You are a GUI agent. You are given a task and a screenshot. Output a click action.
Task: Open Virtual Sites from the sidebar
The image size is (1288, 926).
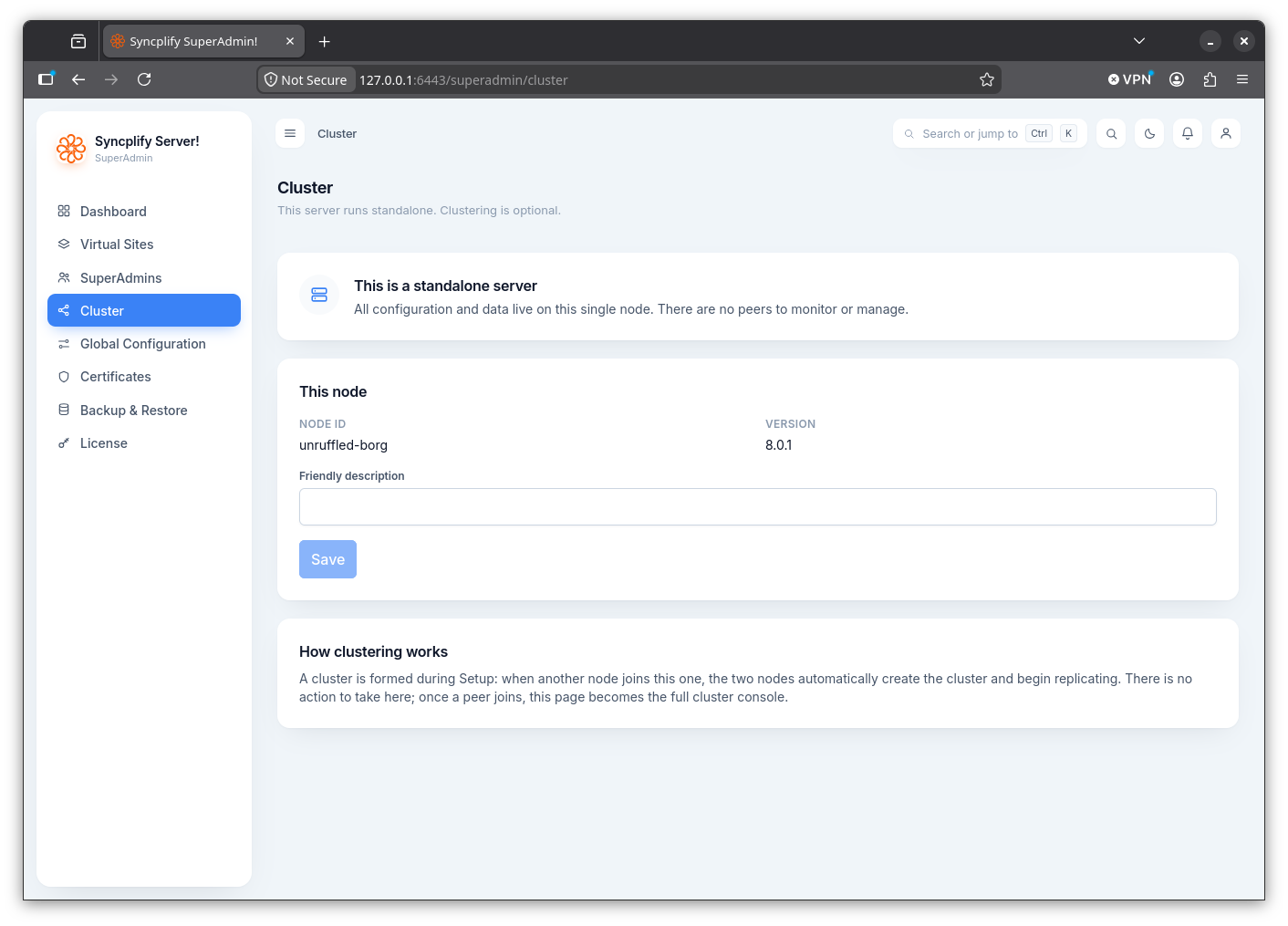tap(144, 245)
